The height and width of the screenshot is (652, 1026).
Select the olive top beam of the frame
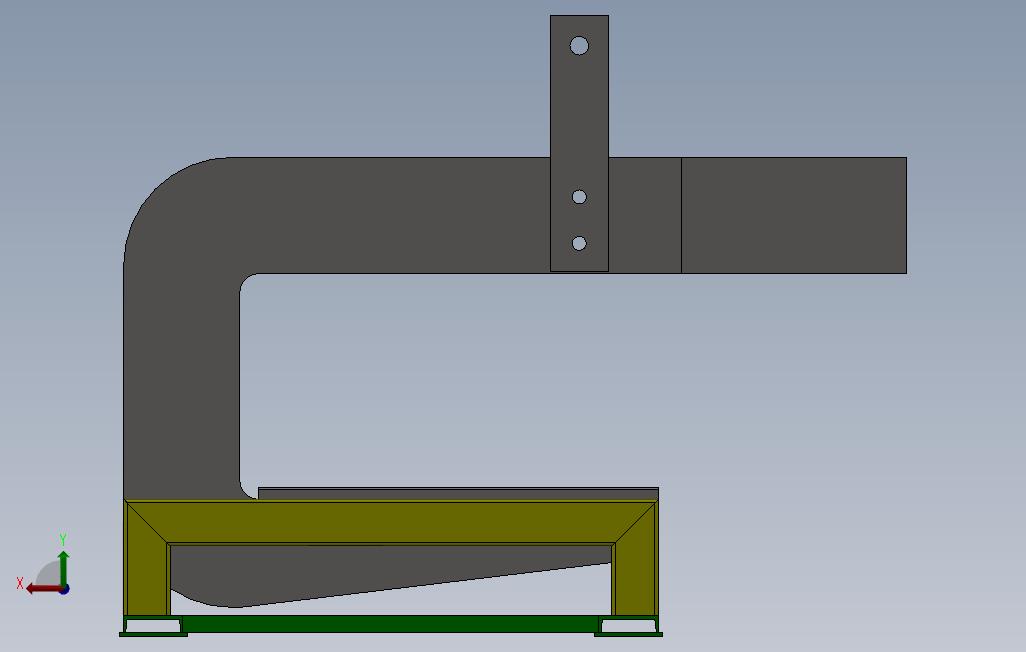coord(391,522)
